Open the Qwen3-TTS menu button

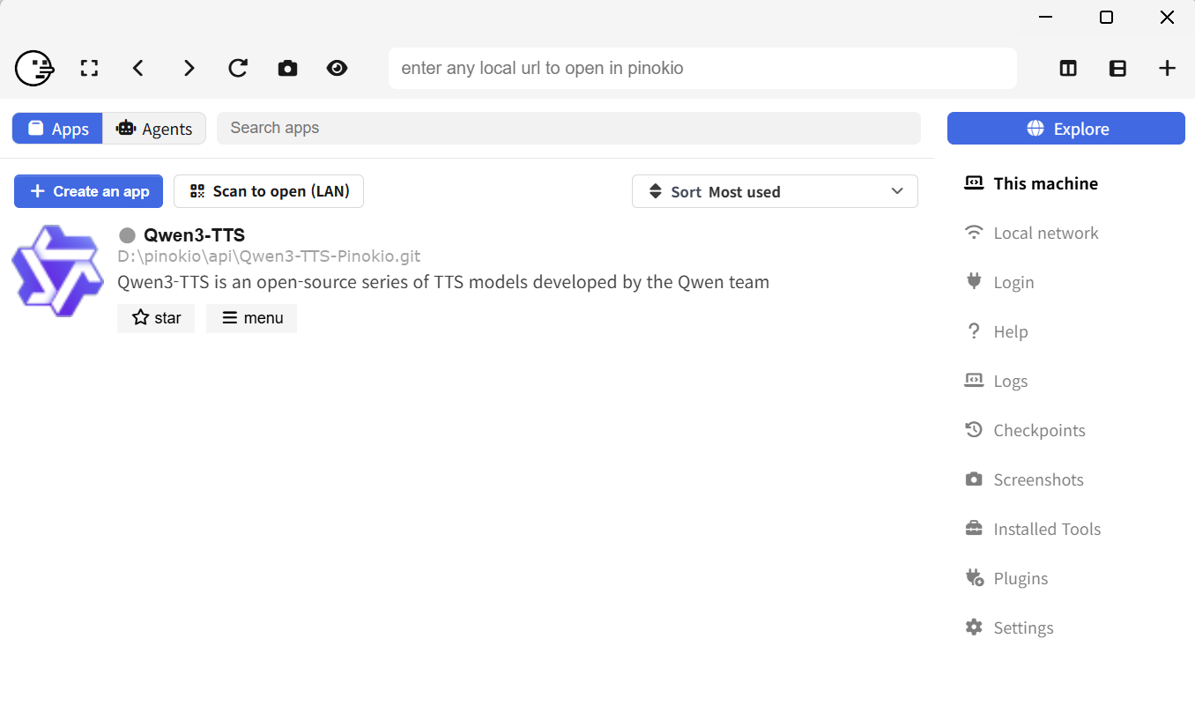251,318
